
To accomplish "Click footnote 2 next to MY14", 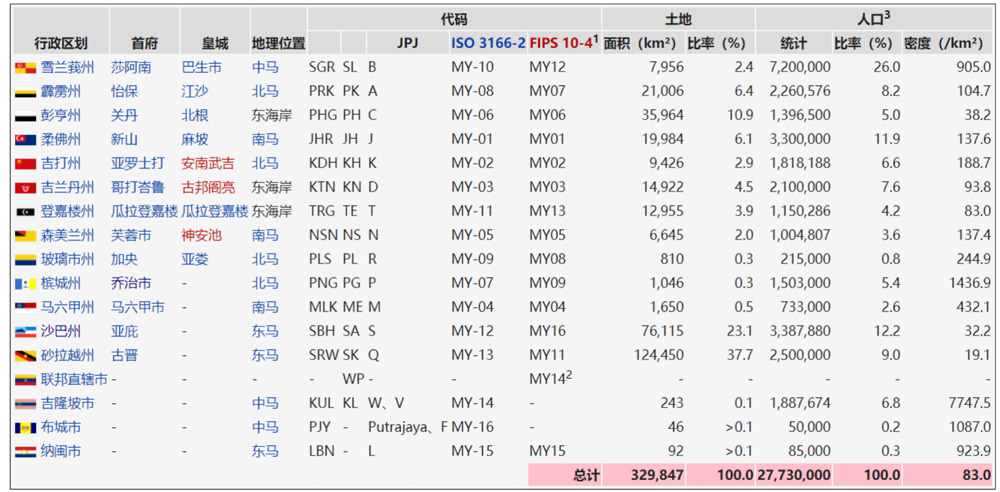I will point(569,375).
